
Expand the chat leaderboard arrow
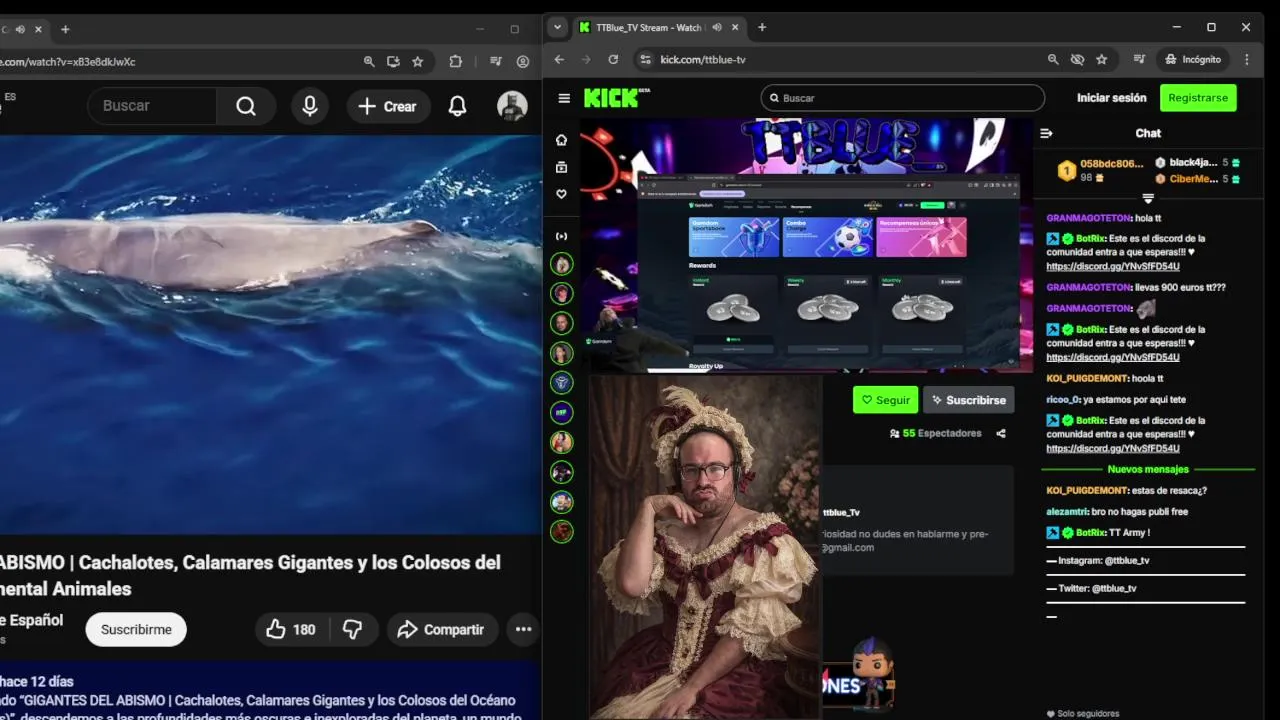(1148, 199)
